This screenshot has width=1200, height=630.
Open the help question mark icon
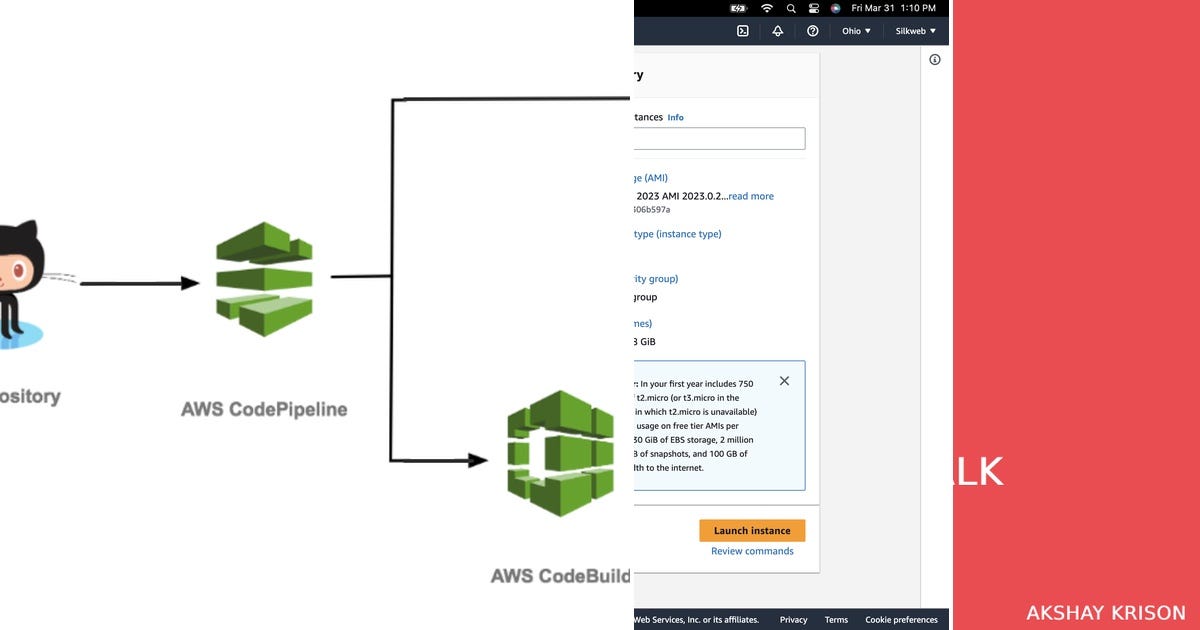point(812,31)
